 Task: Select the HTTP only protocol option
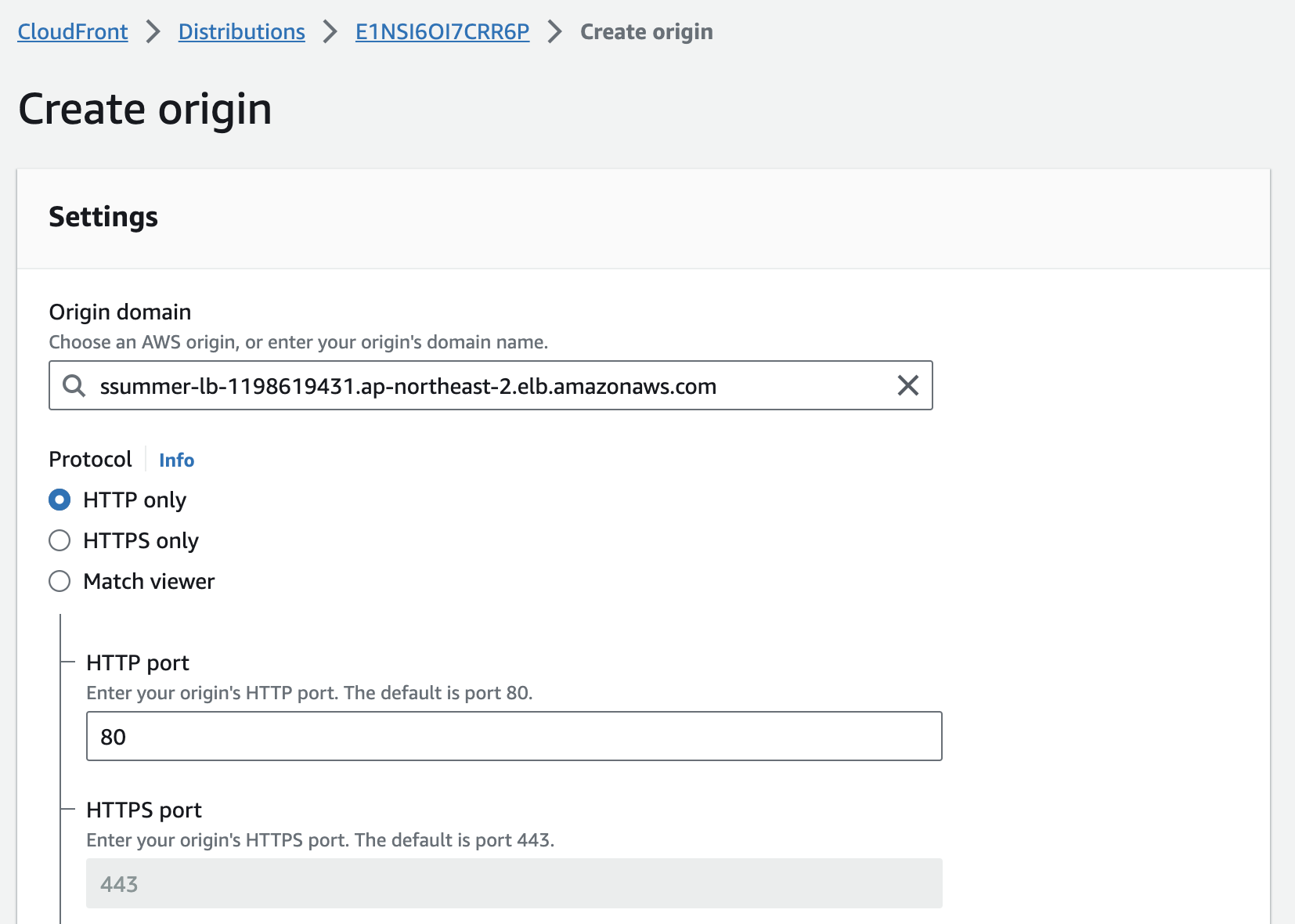click(60, 500)
